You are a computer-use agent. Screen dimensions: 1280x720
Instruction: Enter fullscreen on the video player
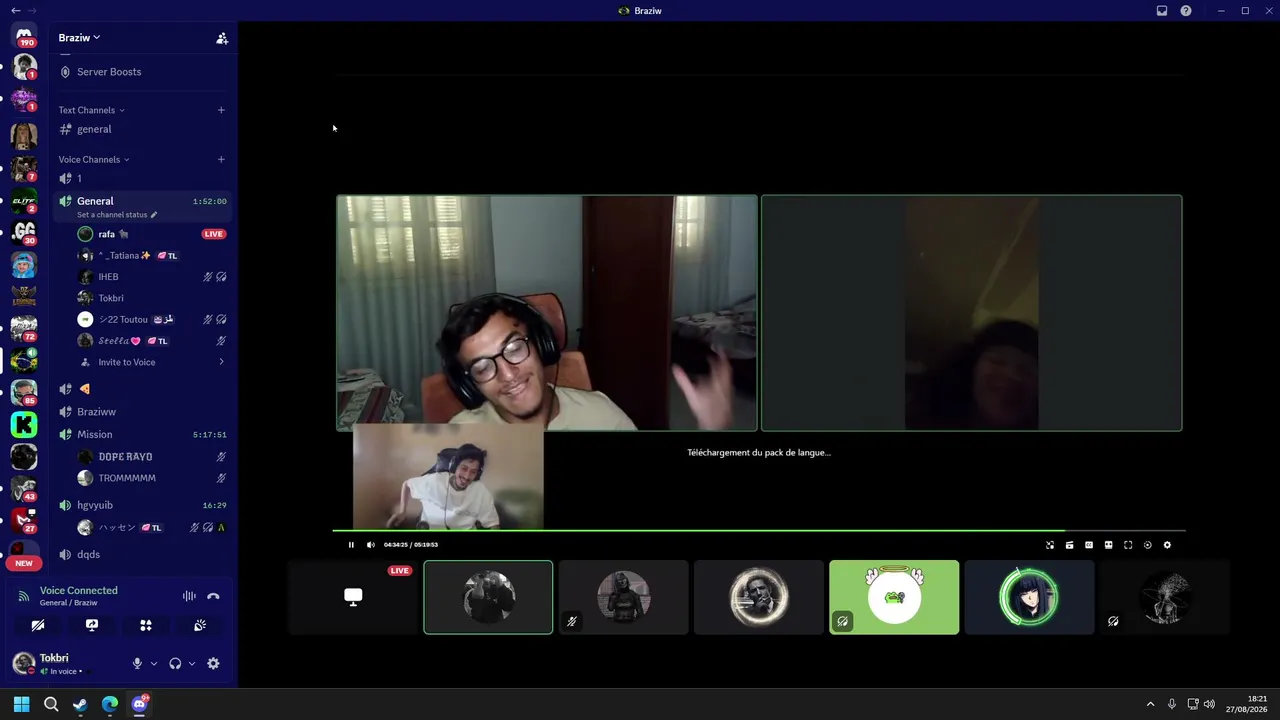(1128, 545)
